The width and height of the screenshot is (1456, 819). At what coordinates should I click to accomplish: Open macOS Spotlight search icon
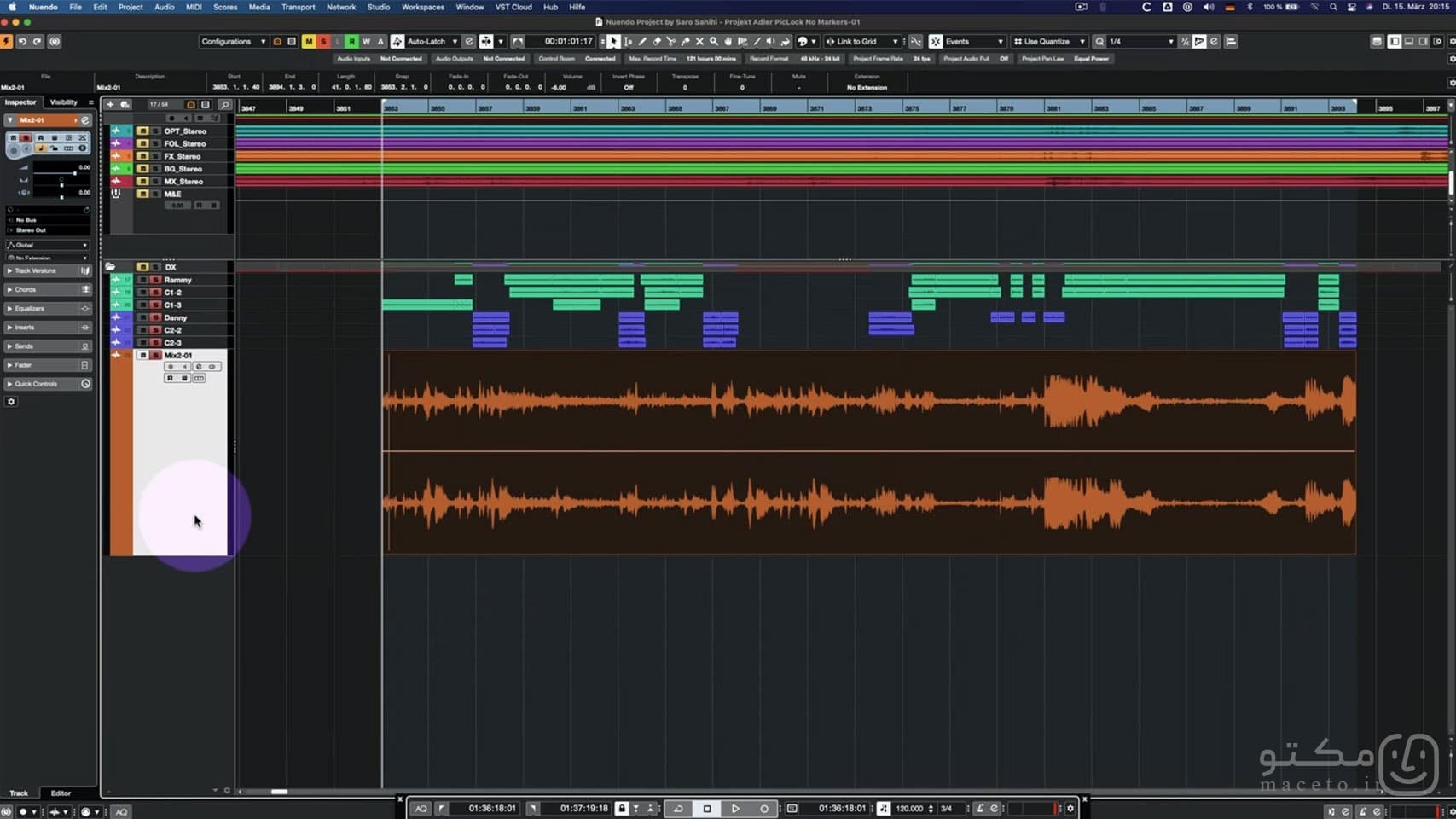point(1333,7)
